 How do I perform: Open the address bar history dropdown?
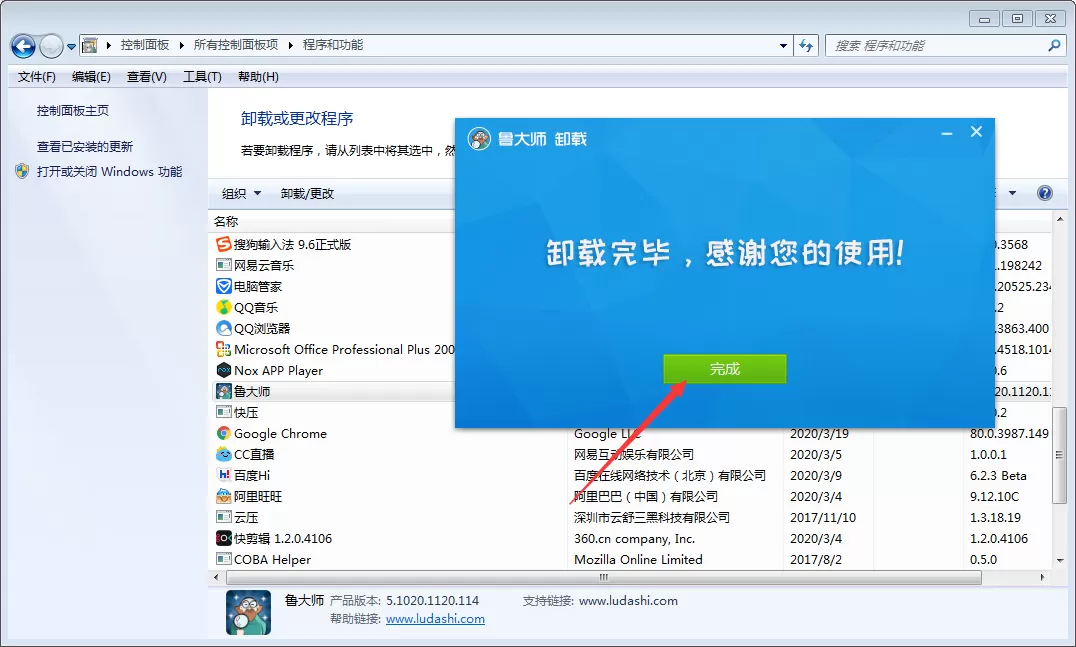783,46
